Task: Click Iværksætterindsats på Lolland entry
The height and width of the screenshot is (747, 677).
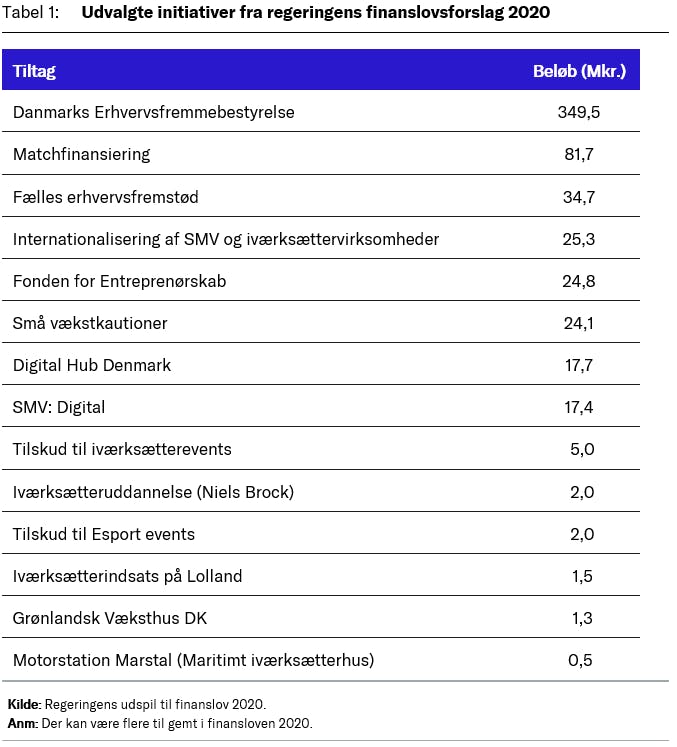Action: tap(127, 576)
